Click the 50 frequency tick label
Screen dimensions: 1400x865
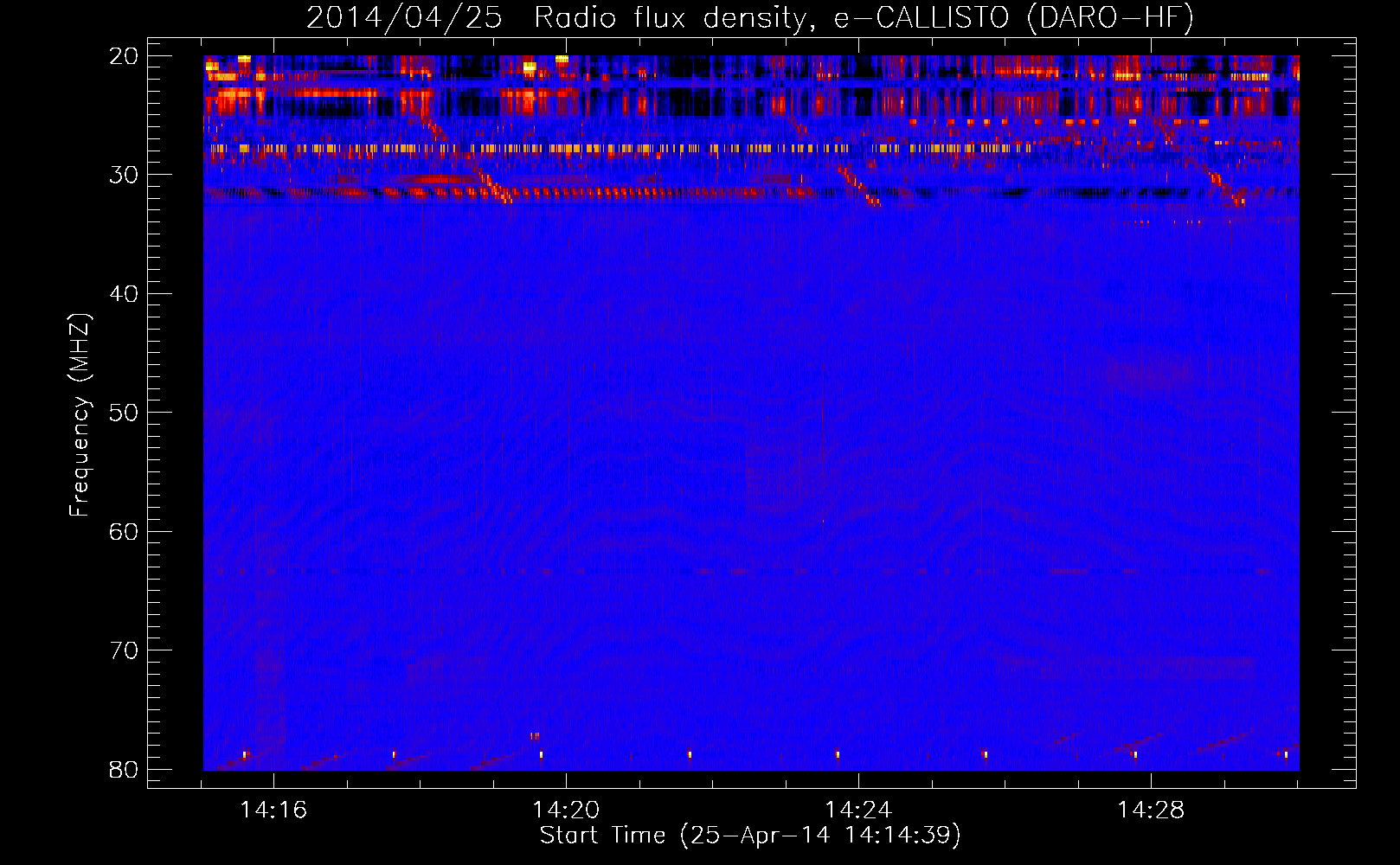(x=124, y=413)
